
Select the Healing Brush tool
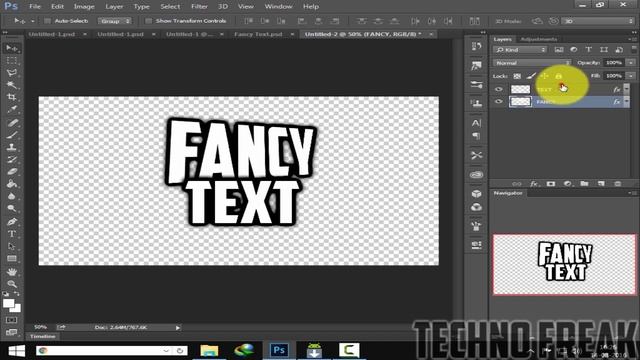[x=12, y=122]
